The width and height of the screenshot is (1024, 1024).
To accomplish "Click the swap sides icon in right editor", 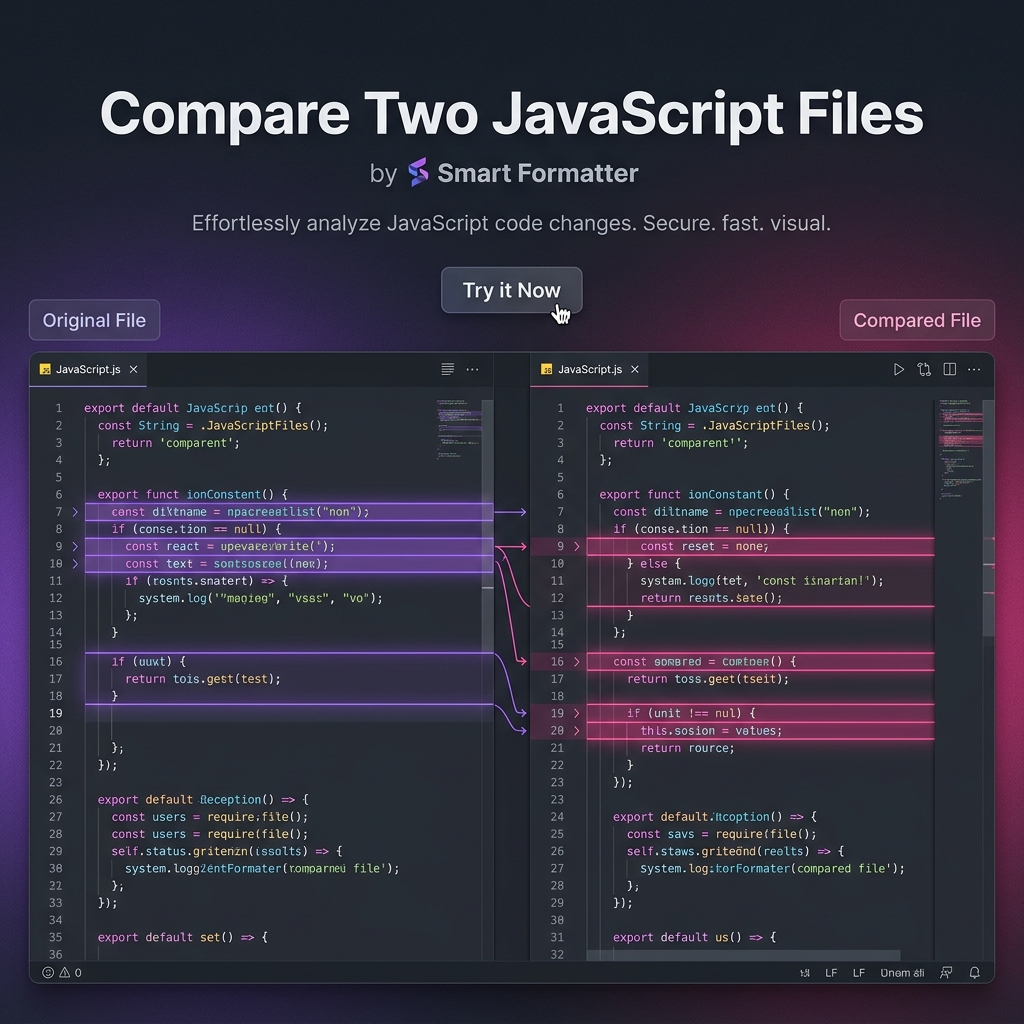I will pos(924,369).
